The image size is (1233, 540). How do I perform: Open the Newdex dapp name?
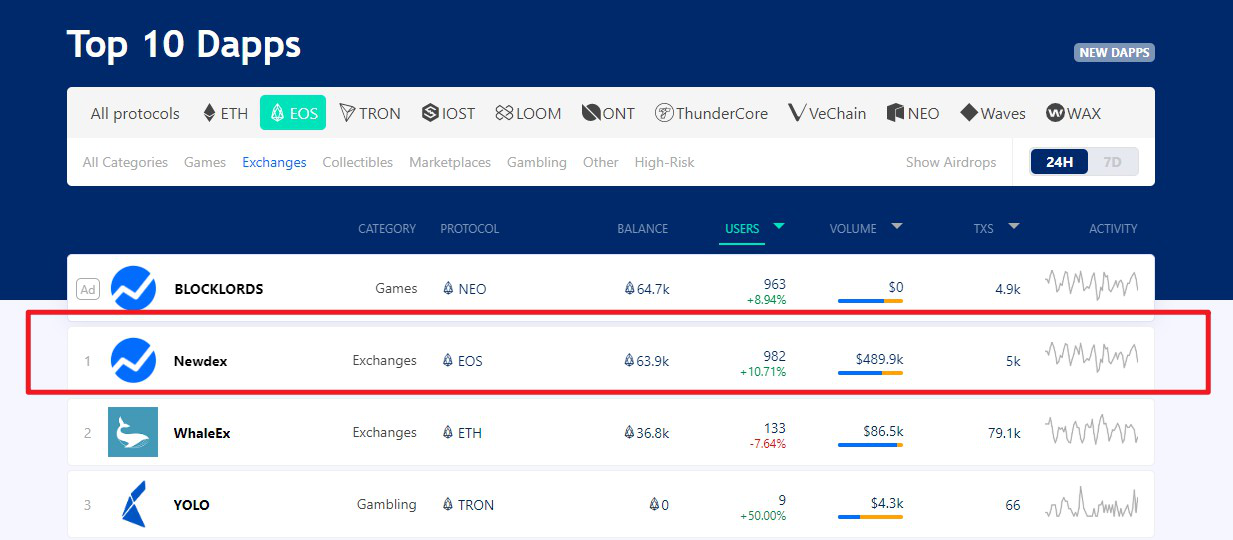coord(201,361)
